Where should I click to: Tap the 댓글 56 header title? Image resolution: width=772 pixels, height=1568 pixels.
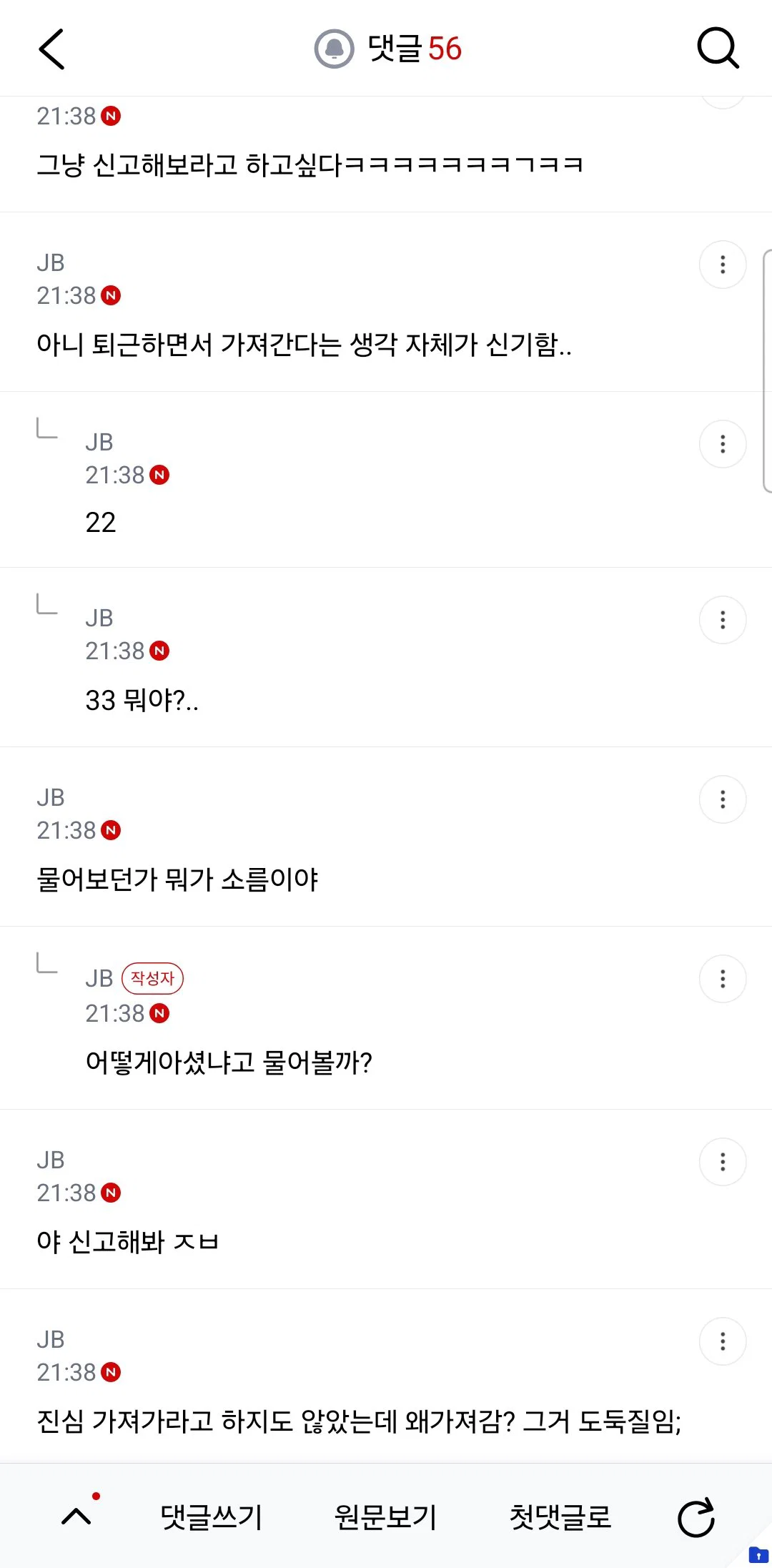[415, 49]
